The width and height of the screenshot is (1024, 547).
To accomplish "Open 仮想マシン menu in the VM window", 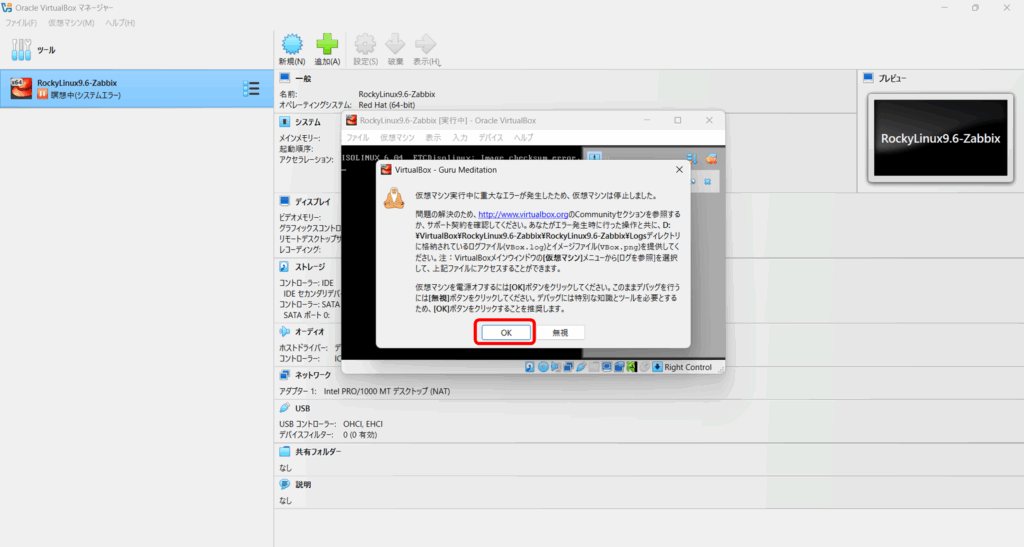I will pos(397,138).
